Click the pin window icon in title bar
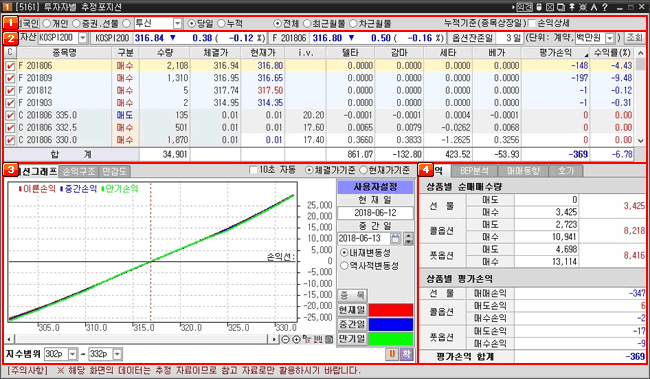 click(572, 7)
